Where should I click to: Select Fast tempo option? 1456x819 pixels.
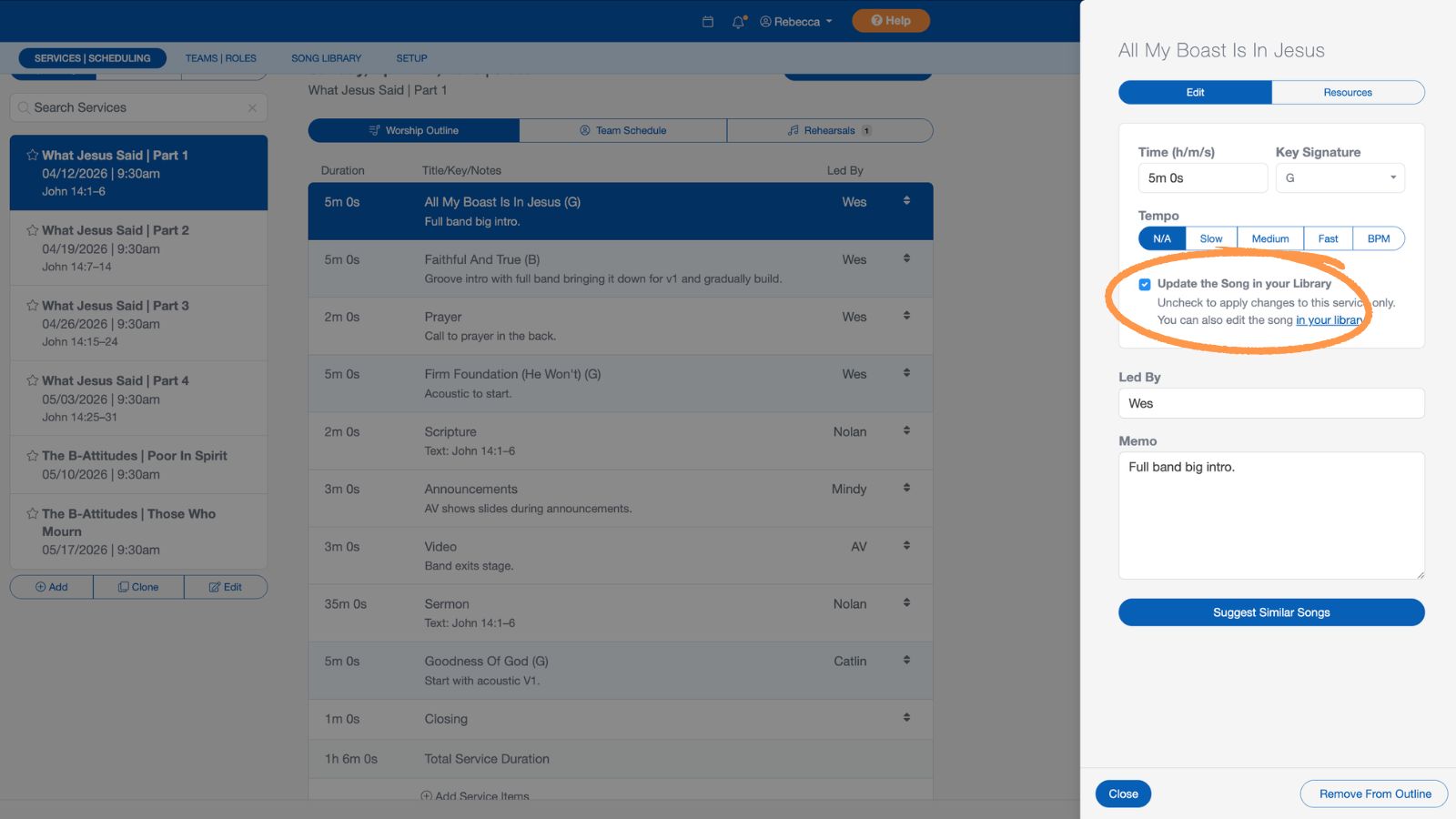click(x=1328, y=238)
